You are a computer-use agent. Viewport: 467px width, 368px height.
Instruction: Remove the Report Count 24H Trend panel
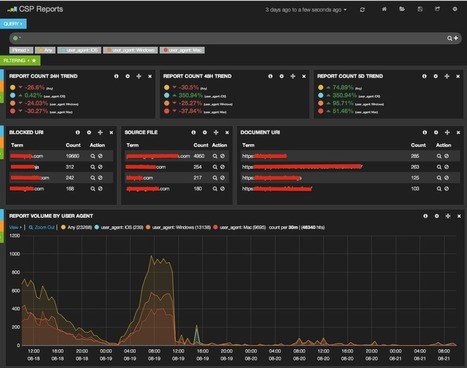150,76
